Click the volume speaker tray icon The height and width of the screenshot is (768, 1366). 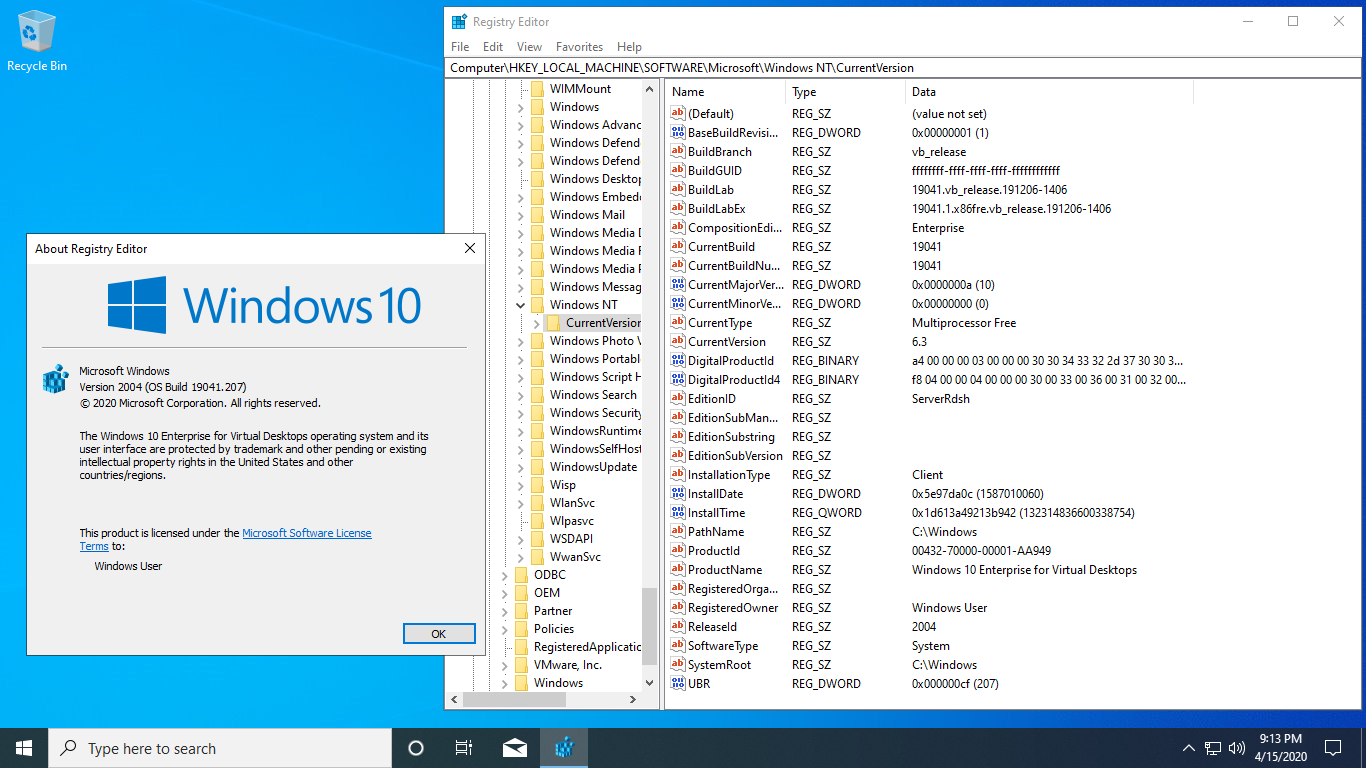coord(1237,748)
